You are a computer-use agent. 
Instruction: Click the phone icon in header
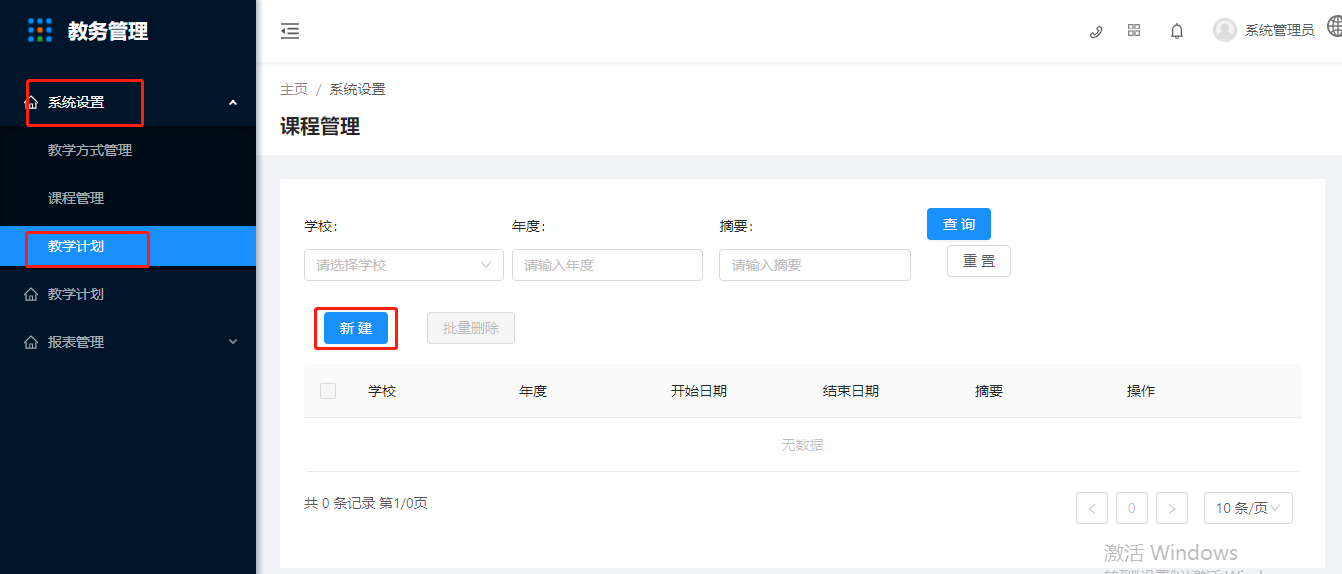coord(1096,31)
